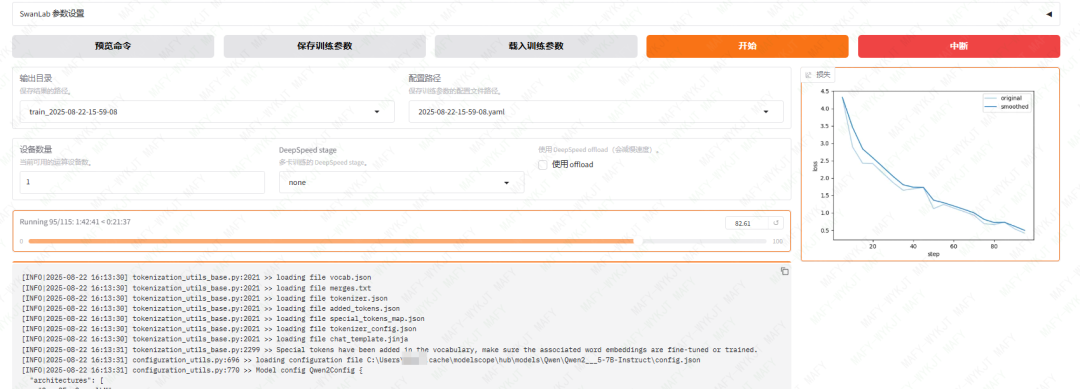Click the 'Model config Qwen2Config {' log line
Image resolution: width=1080 pixels, height=389 pixels.
pos(192,370)
